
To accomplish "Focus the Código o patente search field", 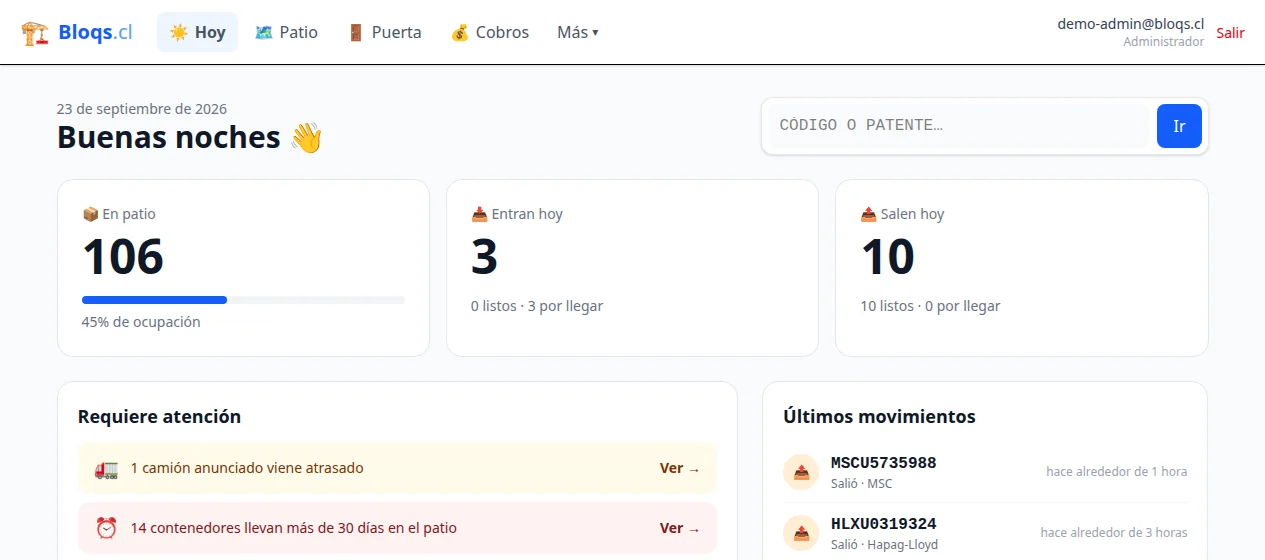I will [960, 126].
